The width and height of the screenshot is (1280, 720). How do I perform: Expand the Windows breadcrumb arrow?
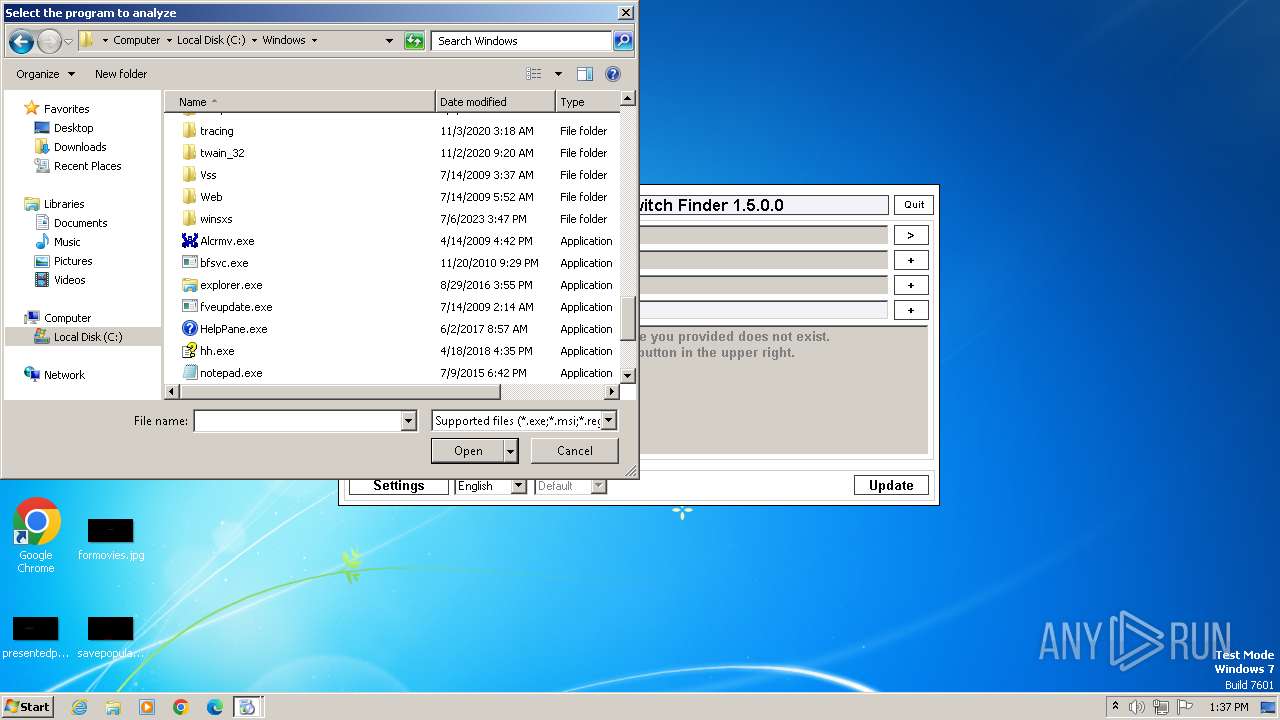pos(314,41)
